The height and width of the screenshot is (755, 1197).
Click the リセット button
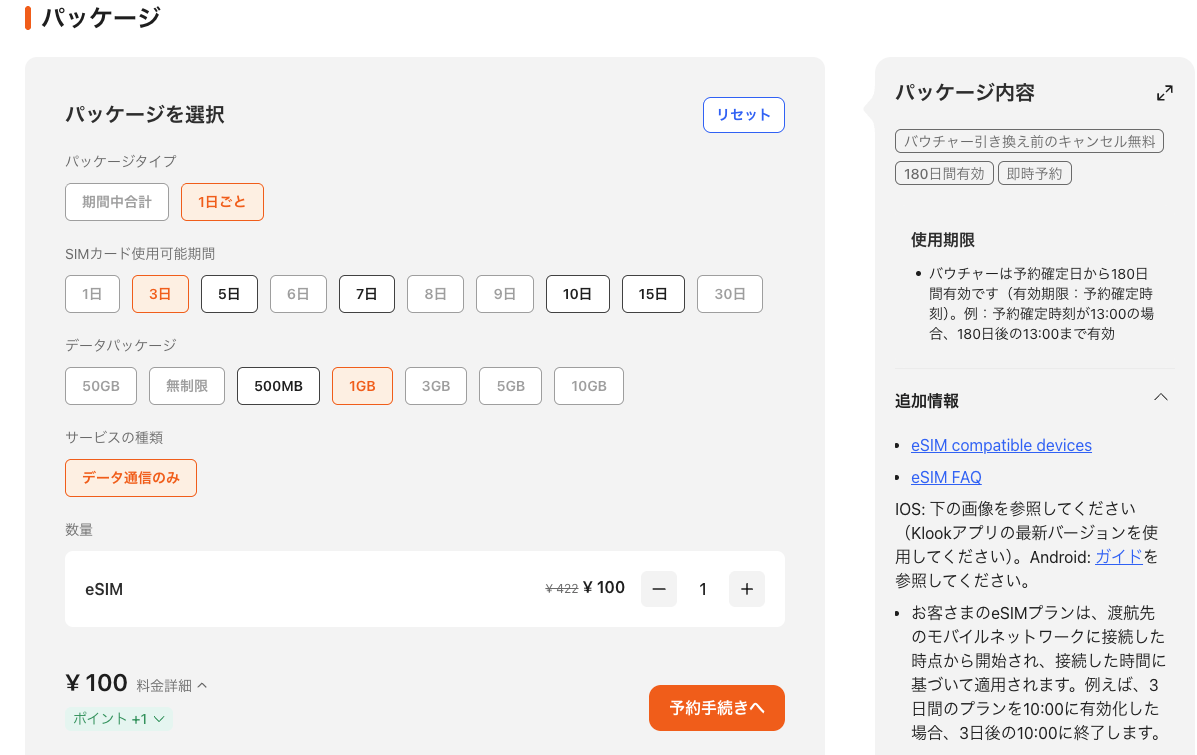click(743, 115)
